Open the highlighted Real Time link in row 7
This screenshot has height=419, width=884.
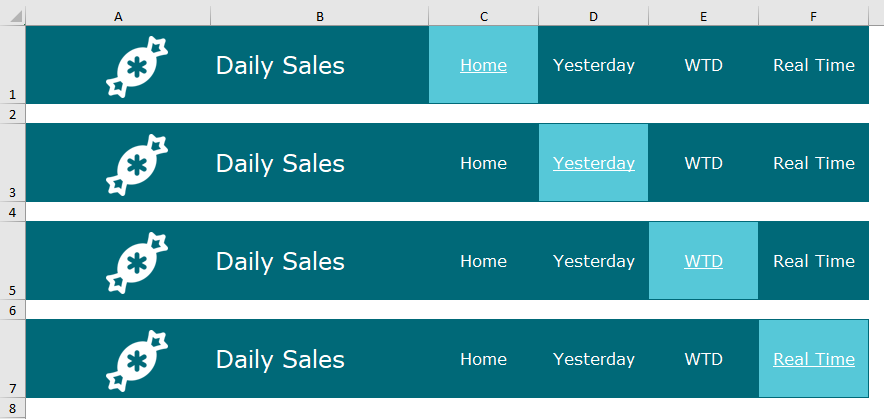(813, 360)
